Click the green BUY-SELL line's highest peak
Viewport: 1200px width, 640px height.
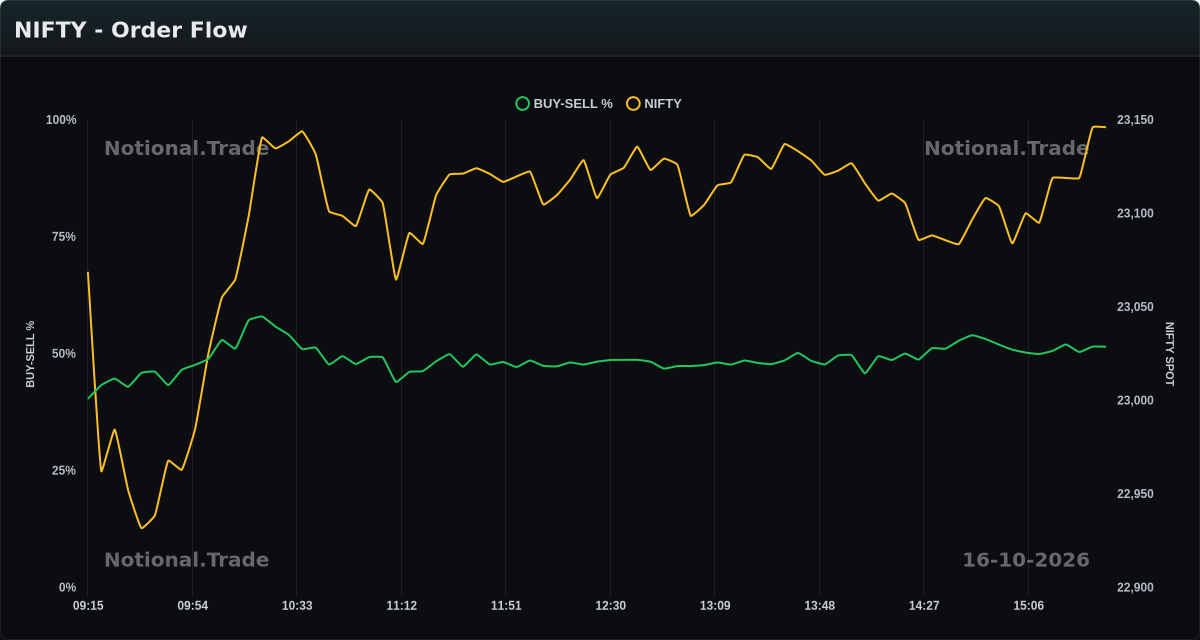(x=261, y=316)
